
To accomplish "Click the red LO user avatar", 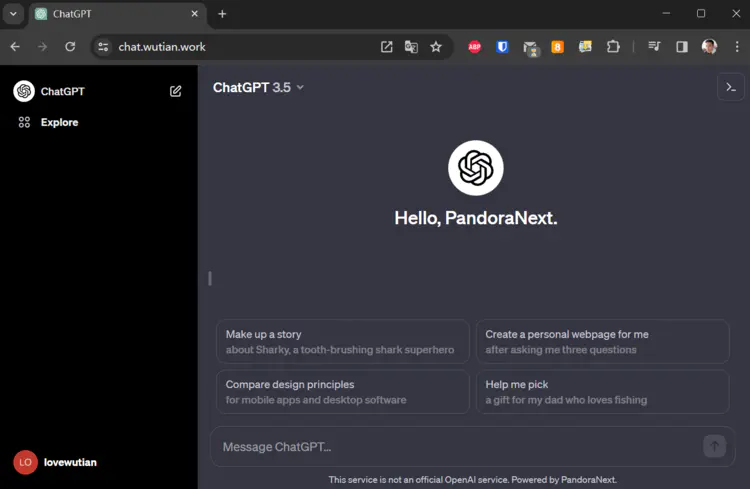I will 25,462.
